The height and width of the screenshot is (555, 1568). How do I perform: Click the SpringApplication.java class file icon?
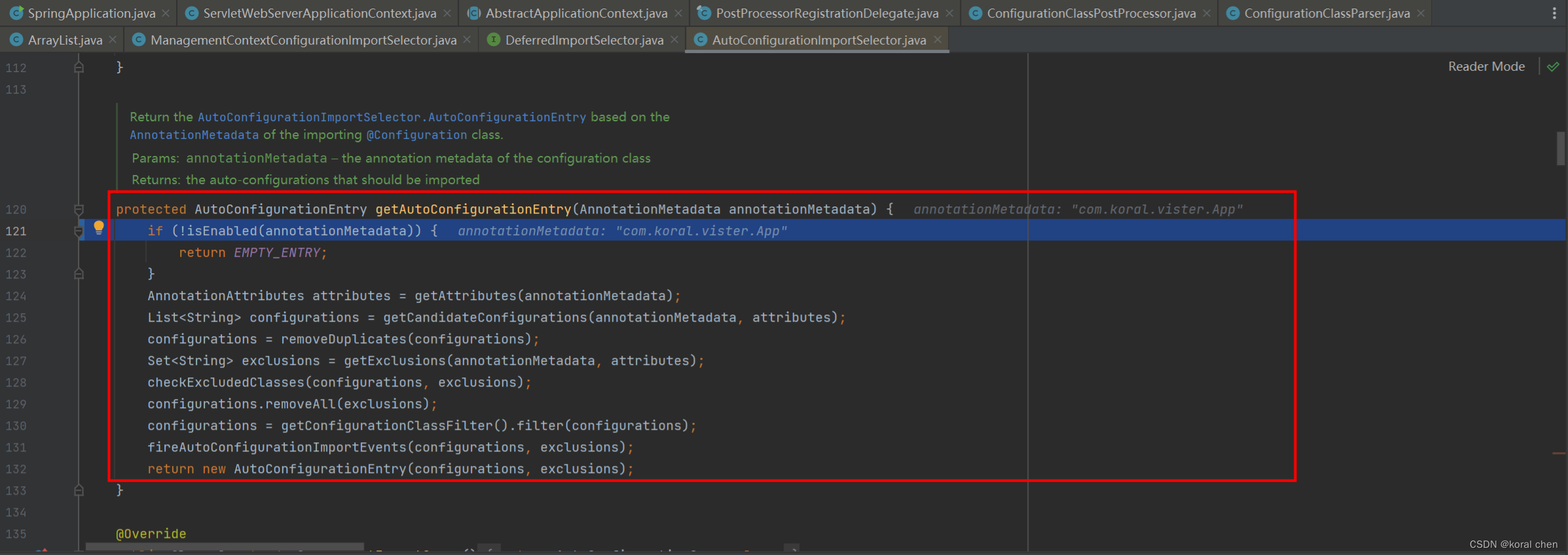(17, 13)
